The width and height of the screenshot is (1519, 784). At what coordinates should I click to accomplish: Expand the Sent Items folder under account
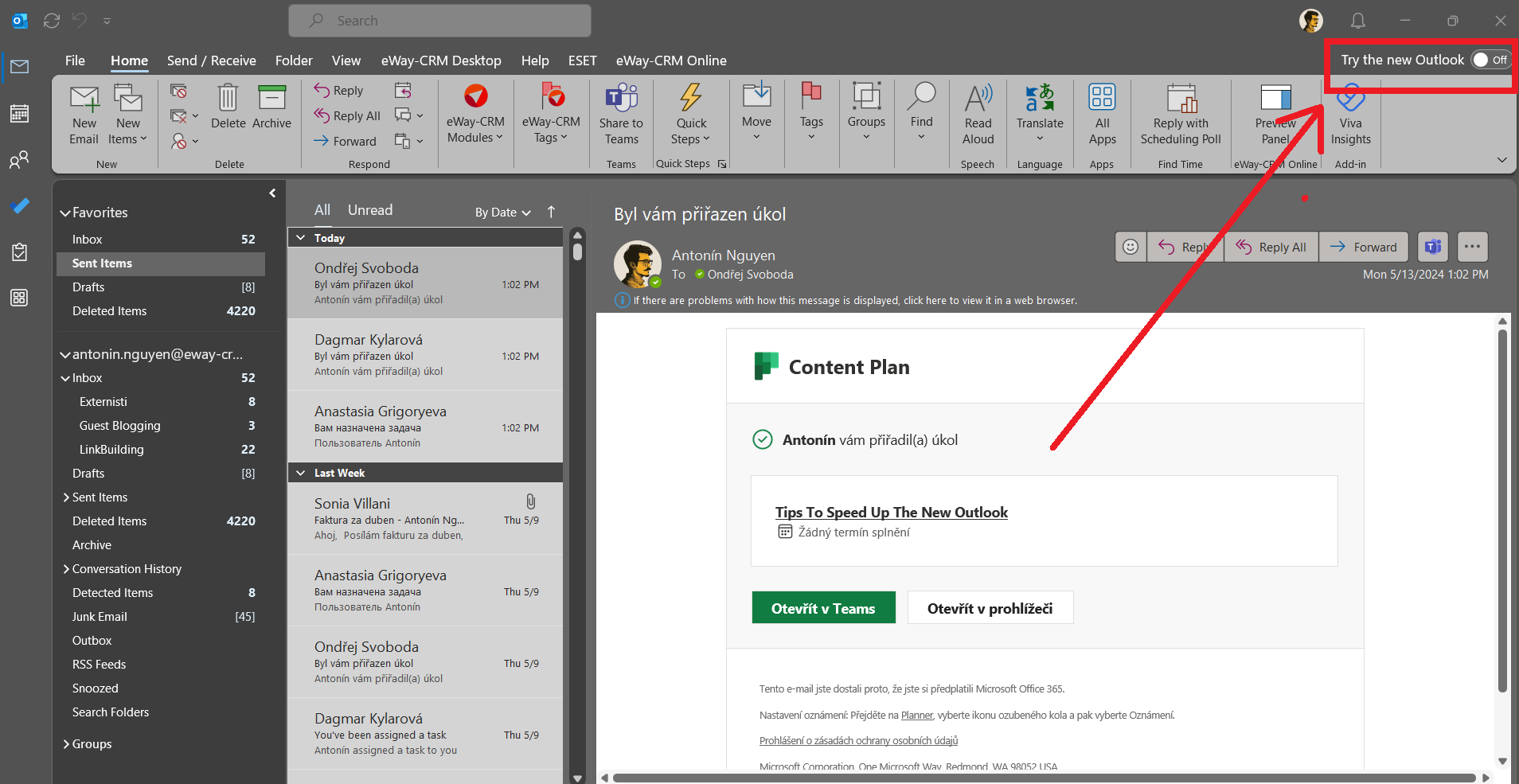coord(66,497)
